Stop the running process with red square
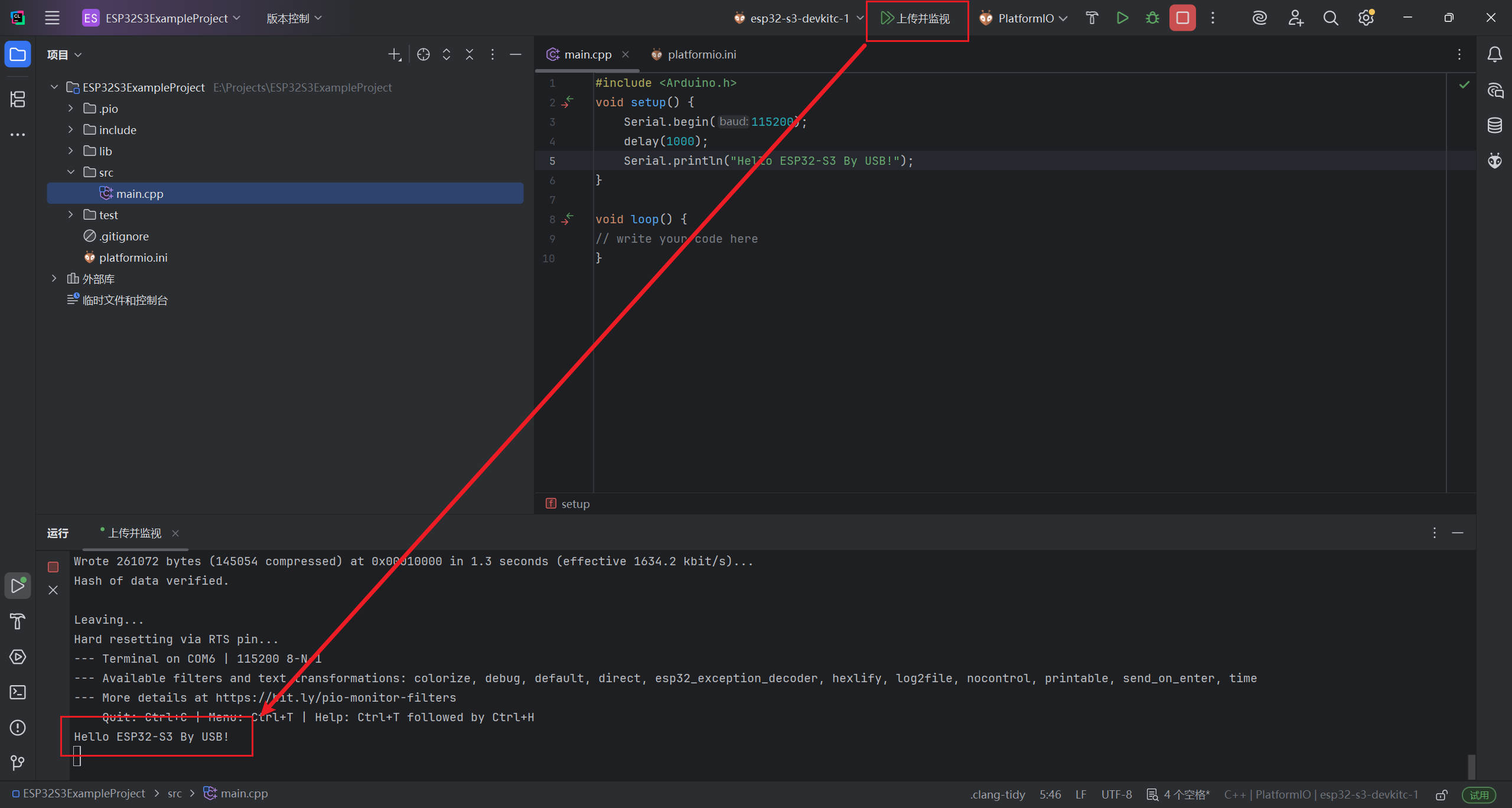Viewport: 1512px width, 808px height. point(1182,18)
